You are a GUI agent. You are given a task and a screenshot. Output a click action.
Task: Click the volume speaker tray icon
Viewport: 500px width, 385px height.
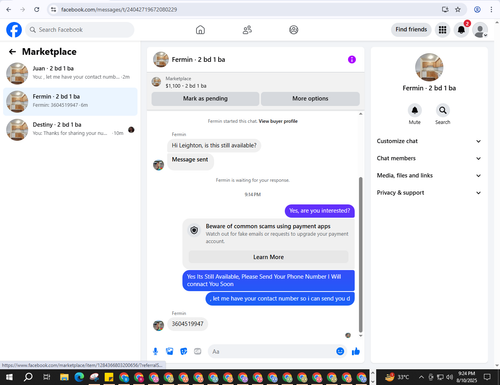point(449,377)
